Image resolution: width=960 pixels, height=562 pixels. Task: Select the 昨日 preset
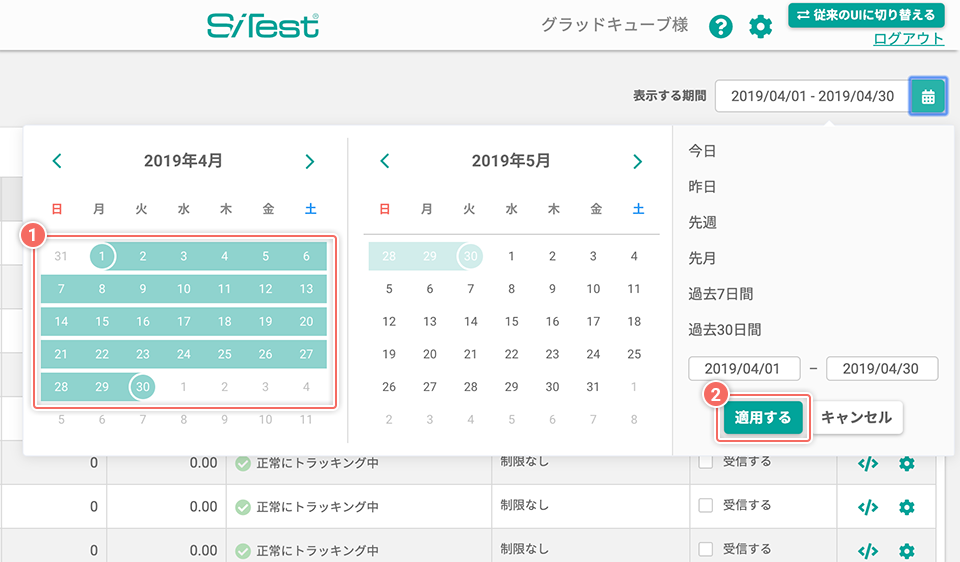point(702,186)
